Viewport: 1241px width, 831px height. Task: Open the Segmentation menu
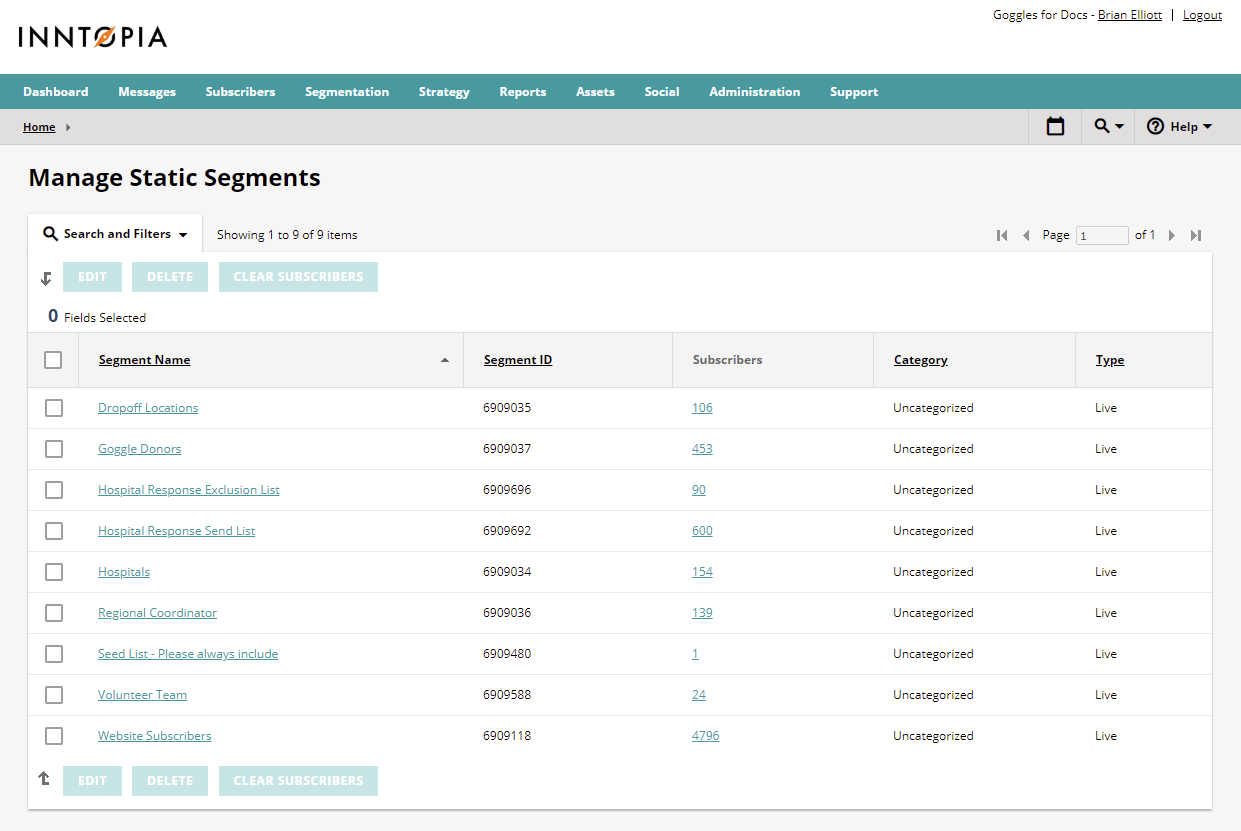(x=347, y=92)
